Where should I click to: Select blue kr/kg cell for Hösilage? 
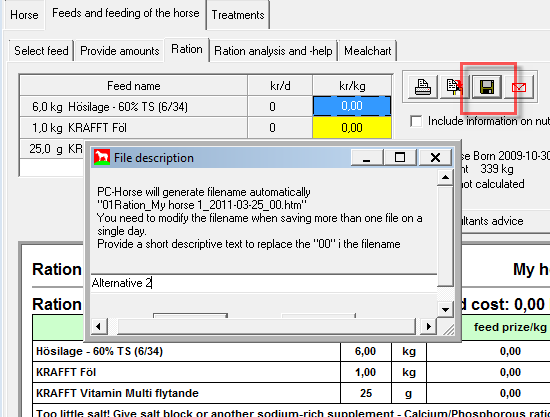click(x=352, y=106)
